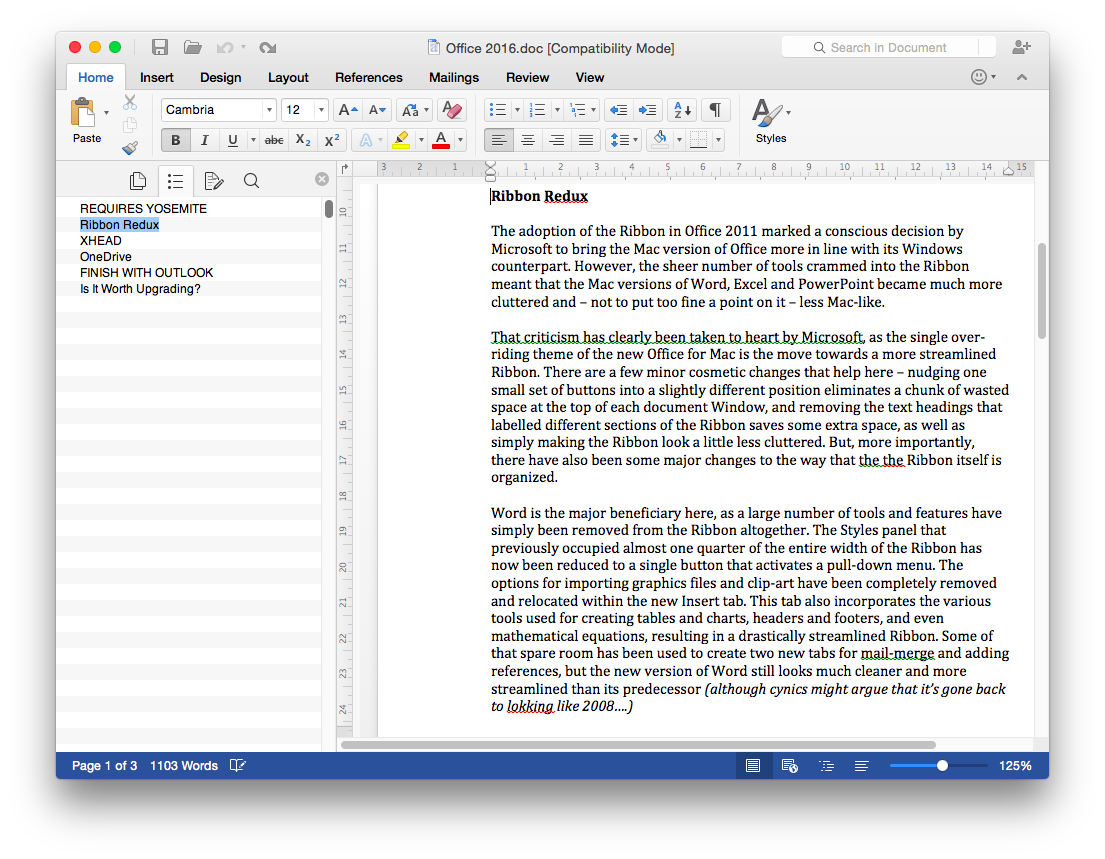Open the Mailings tab
Image resolution: width=1105 pixels, height=859 pixels.
(454, 78)
